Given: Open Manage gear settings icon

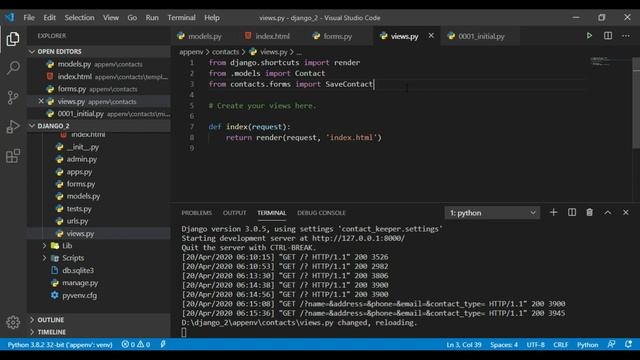Looking at the screenshot, I should coord(13,322).
